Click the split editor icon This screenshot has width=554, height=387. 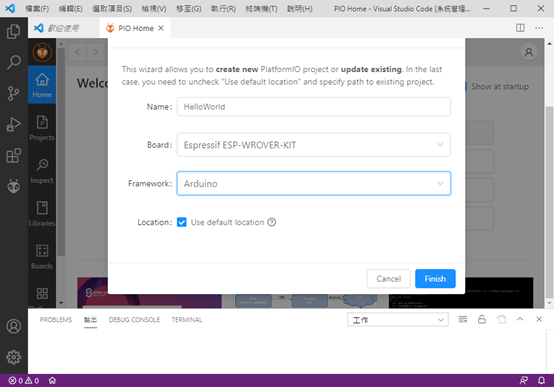520,28
